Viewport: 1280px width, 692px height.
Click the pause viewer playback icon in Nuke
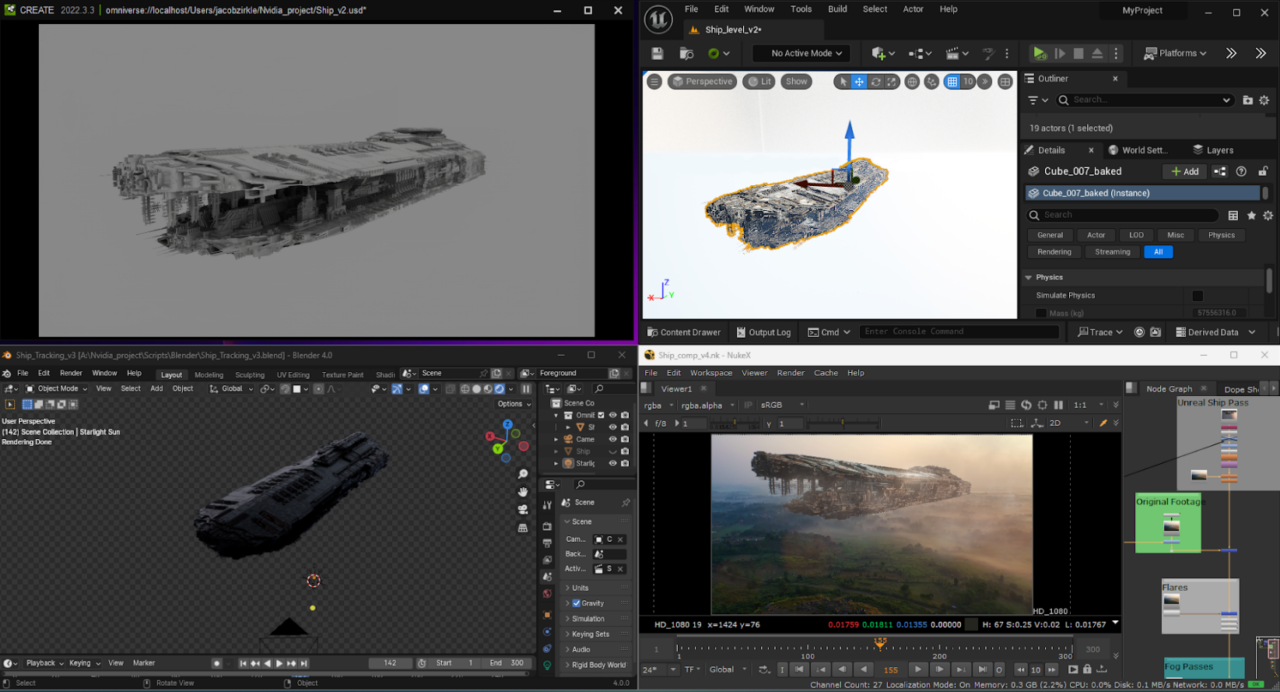coord(1057,403)
